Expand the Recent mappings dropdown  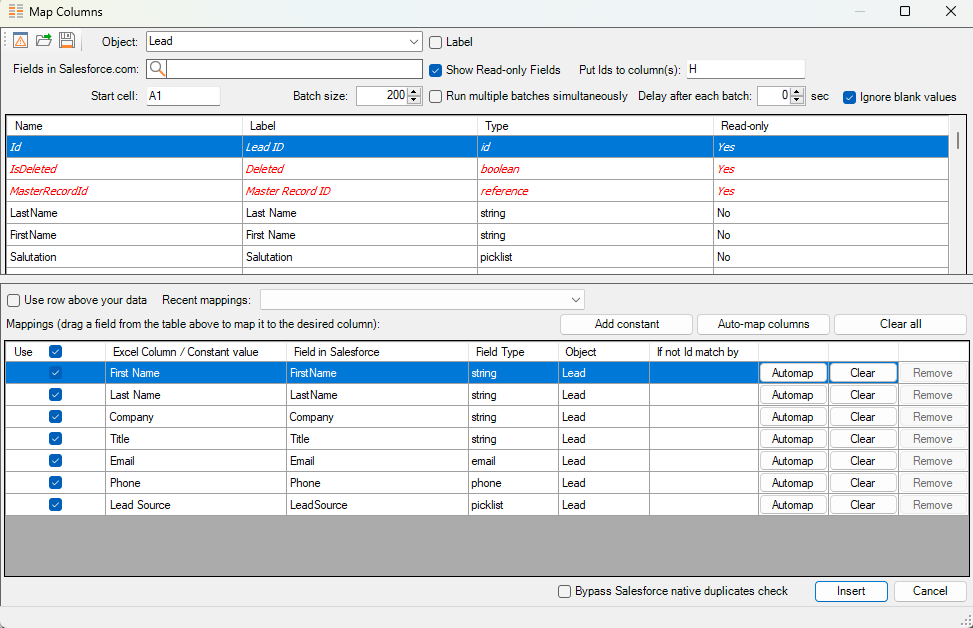575,300
